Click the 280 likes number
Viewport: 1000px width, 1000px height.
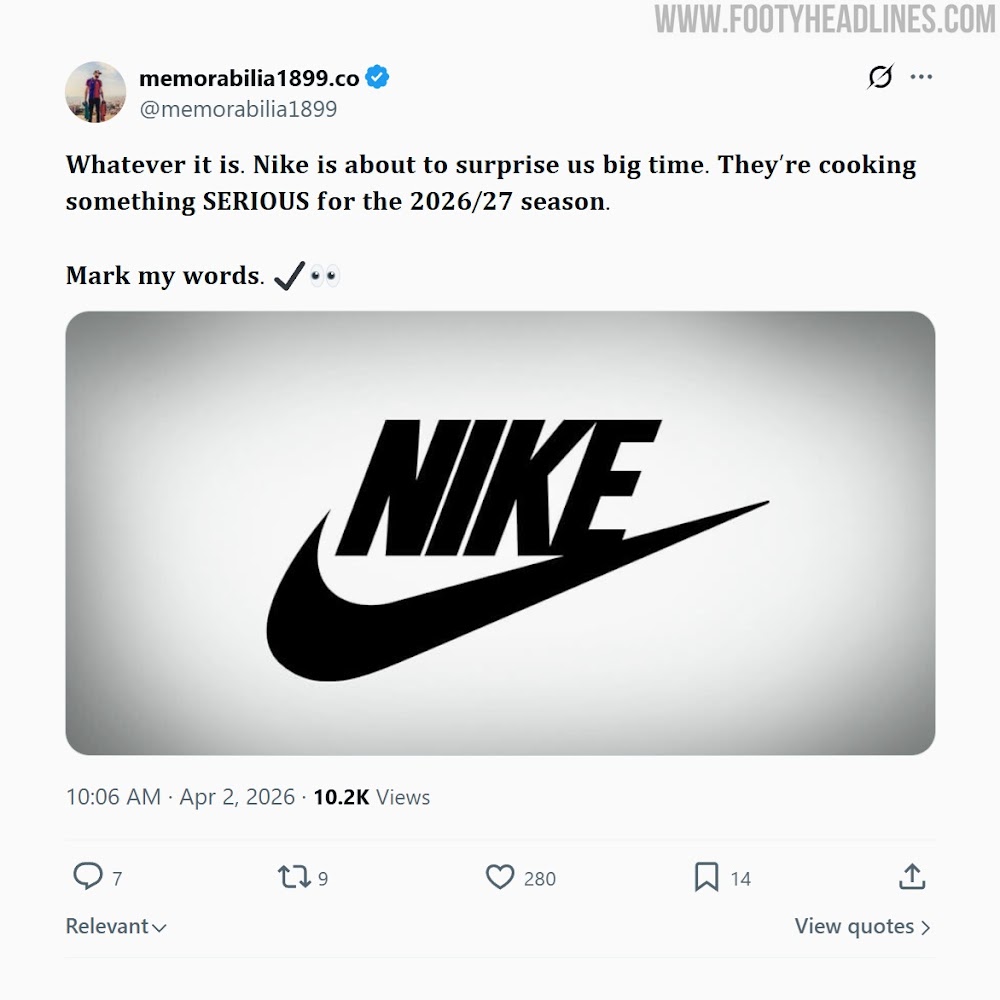[540, 879]
